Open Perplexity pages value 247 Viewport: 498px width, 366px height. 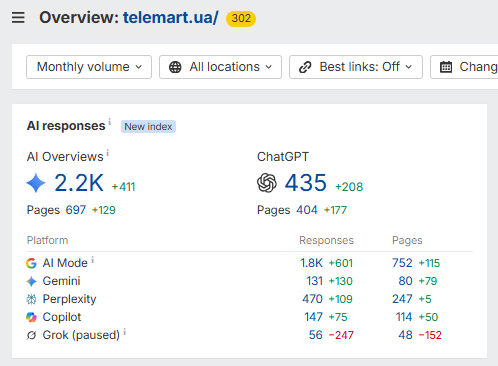(402, 299)
